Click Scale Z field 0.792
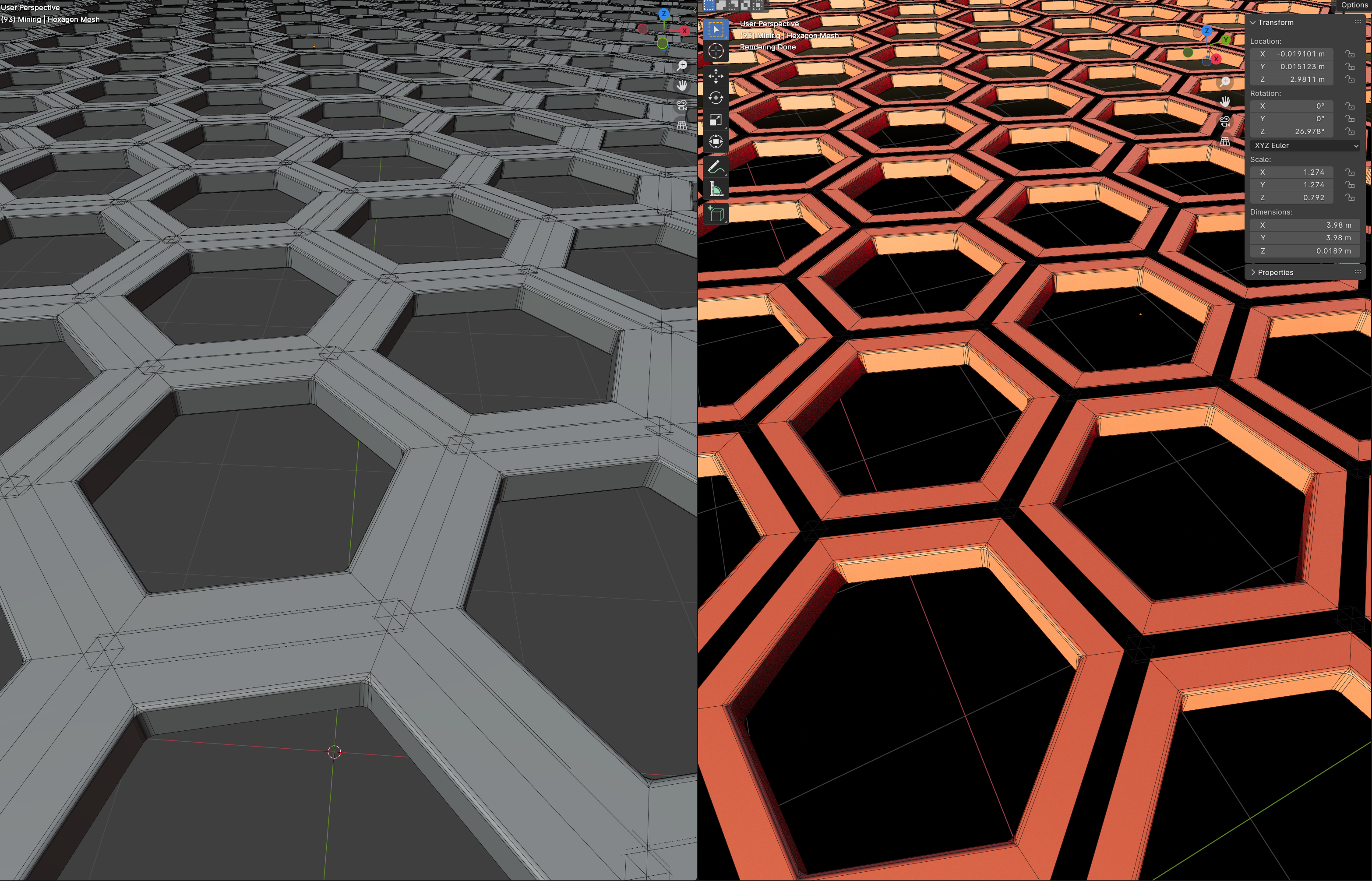1372x881 pixels. [1292, 197]
